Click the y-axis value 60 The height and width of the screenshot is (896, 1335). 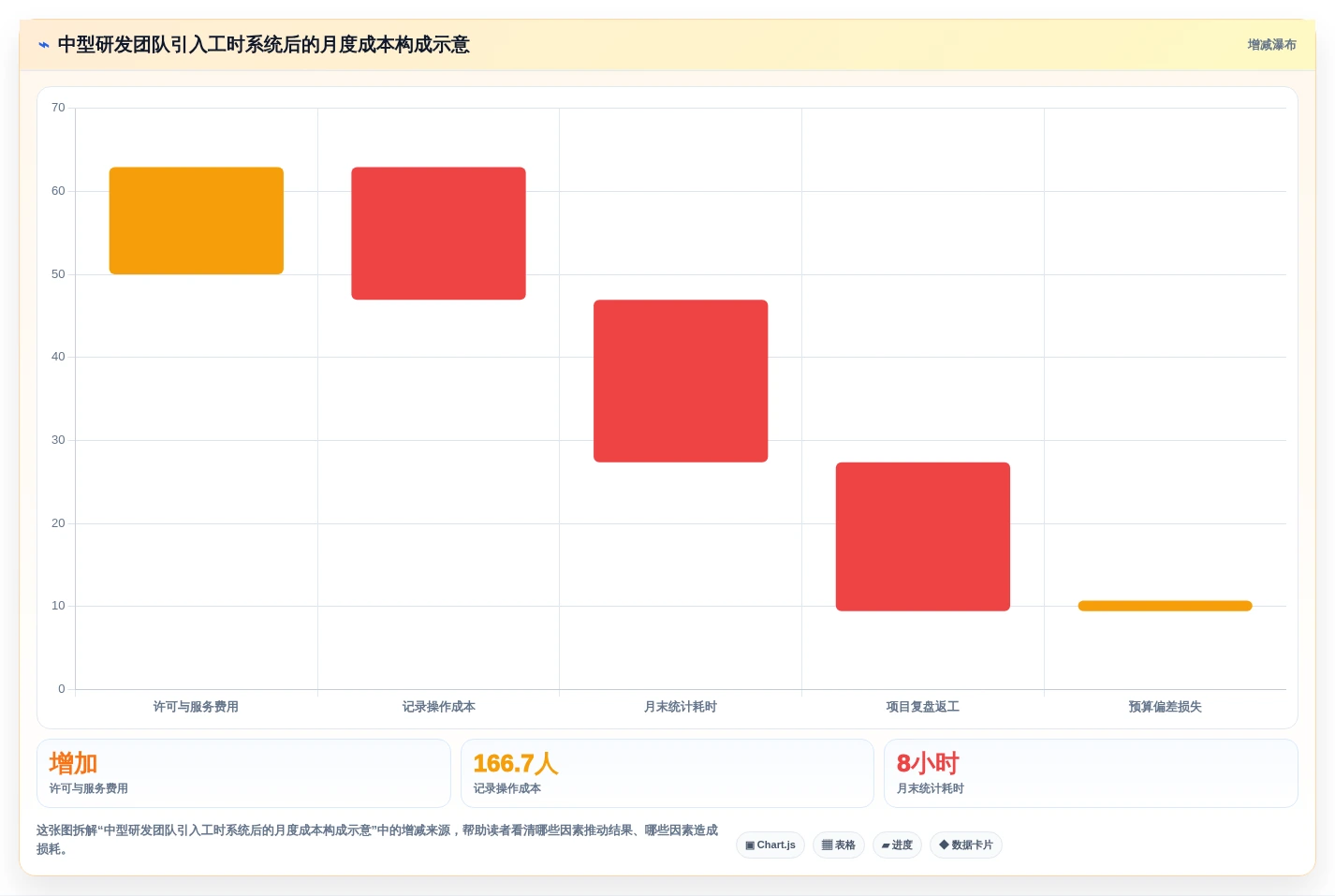tap(58, 191)
